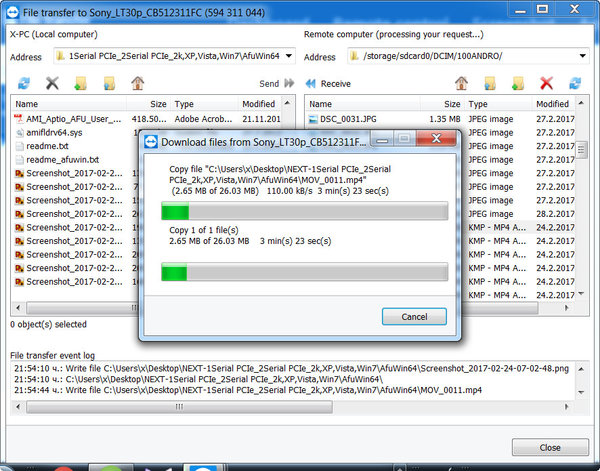600x471 pixels.
Task: Click the current file progress bar
Action: pyautogui.click(x=305, y=211)
